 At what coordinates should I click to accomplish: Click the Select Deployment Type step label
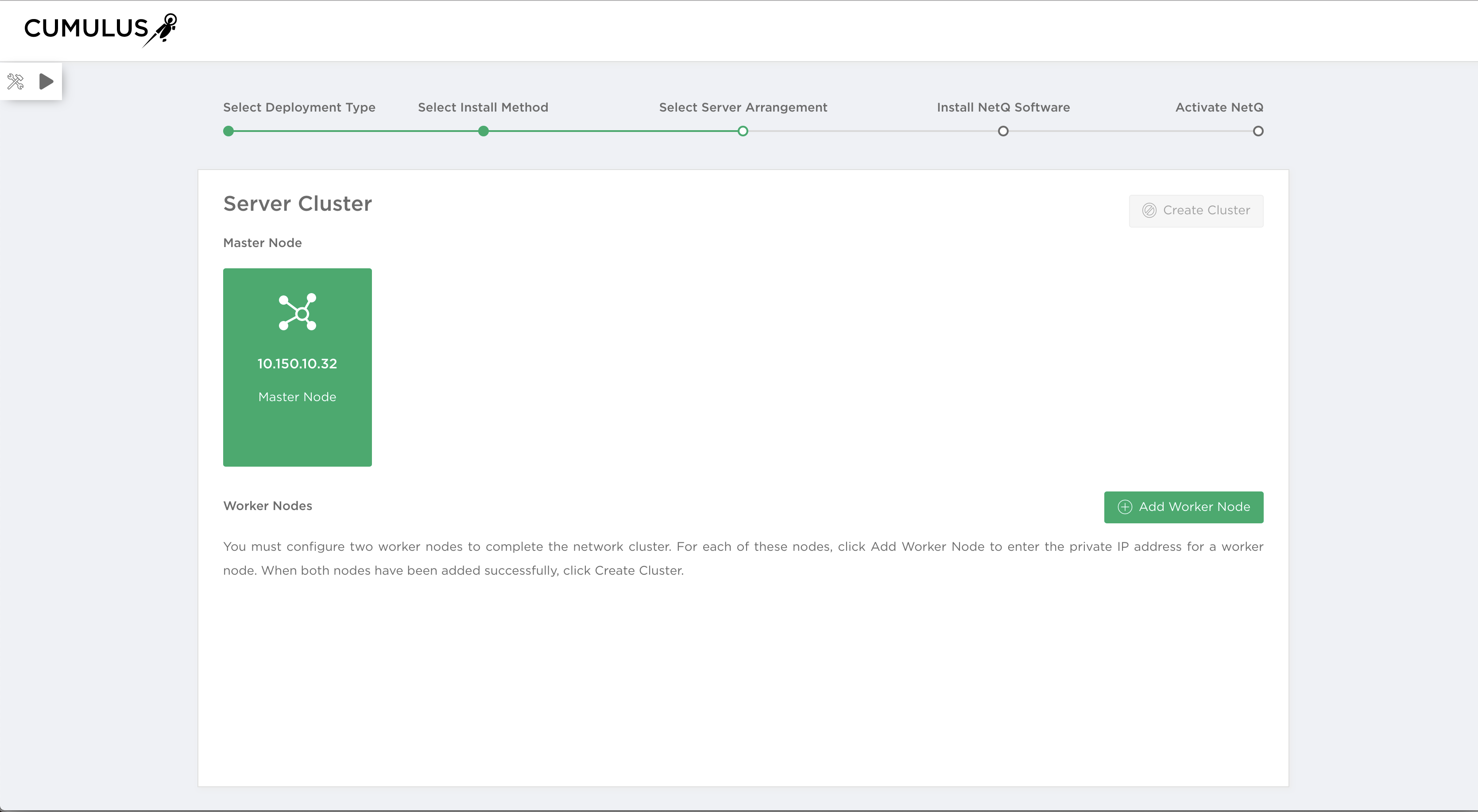pos(298,107)
